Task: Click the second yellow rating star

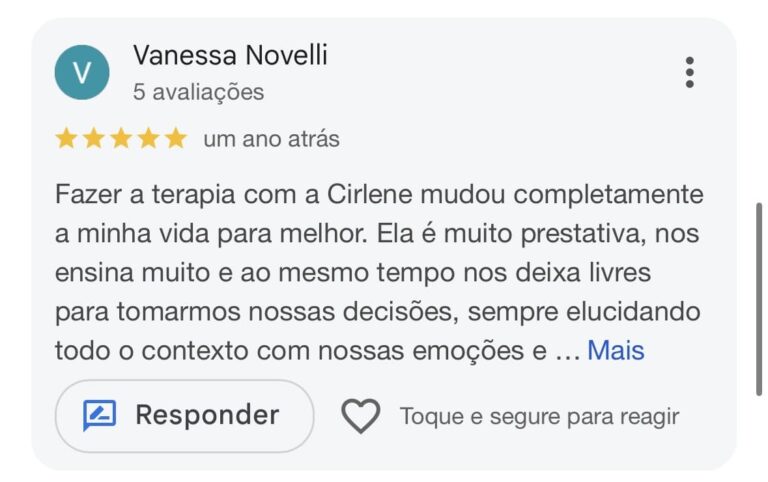Action: click(94, 139)
